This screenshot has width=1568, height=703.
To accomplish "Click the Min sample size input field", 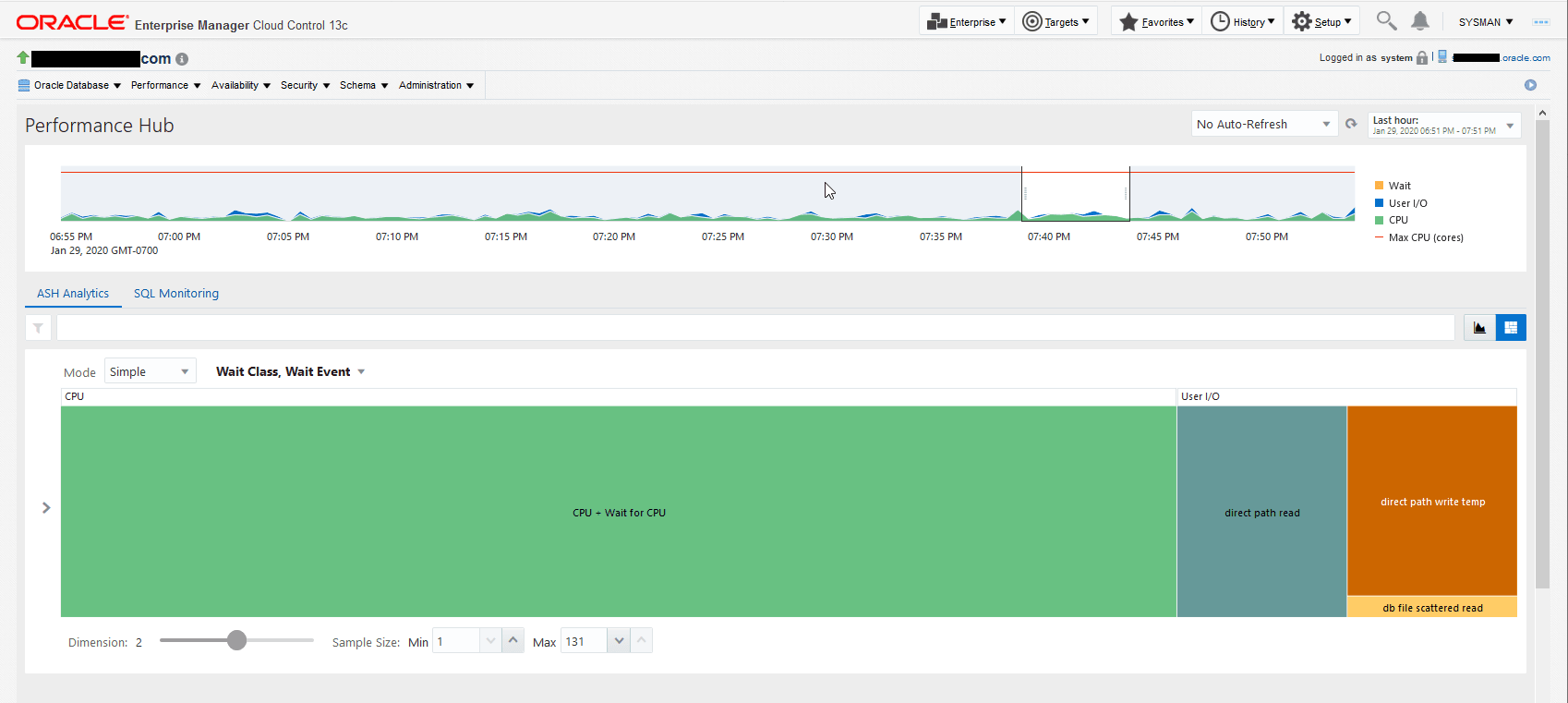I will click(457, 641).
